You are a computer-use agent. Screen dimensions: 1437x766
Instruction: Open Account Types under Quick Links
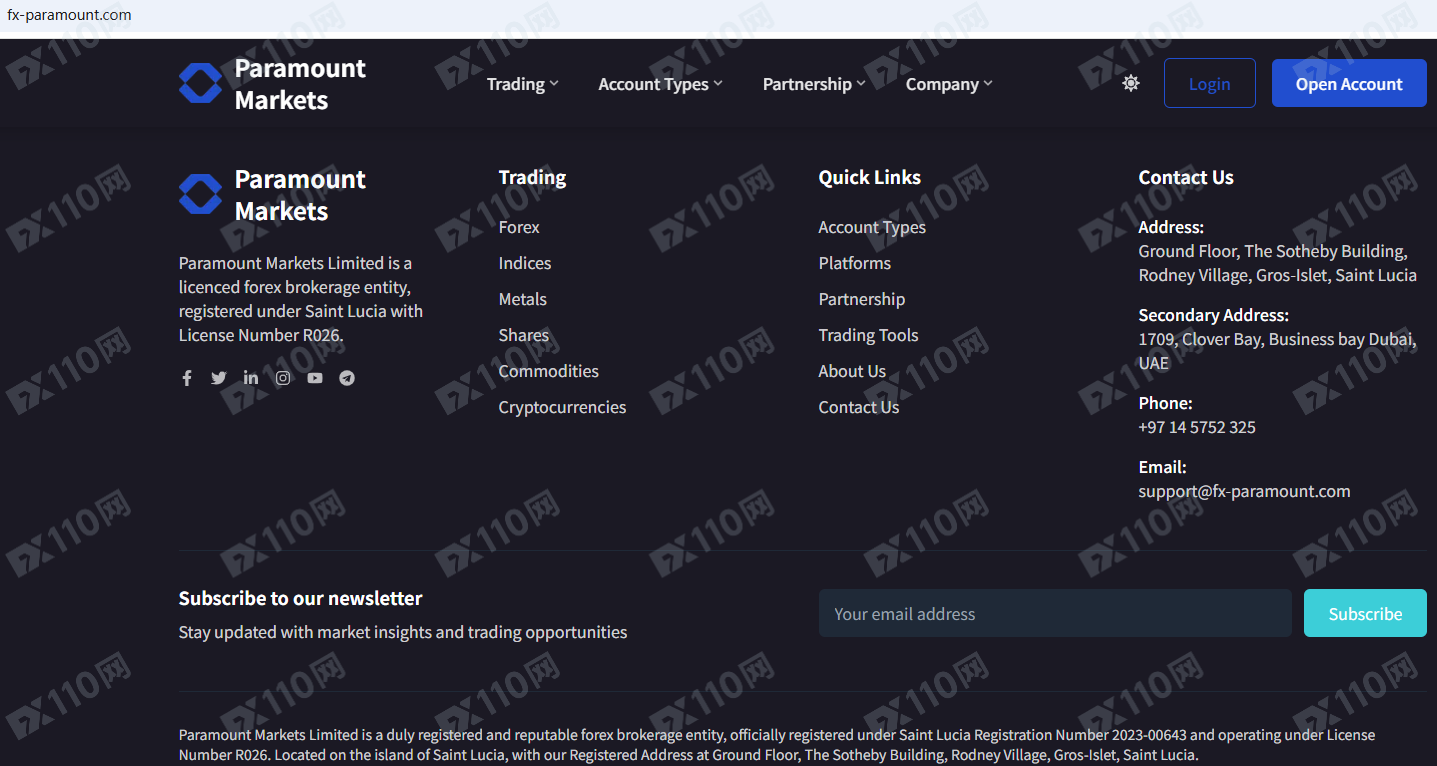point(872,227)
